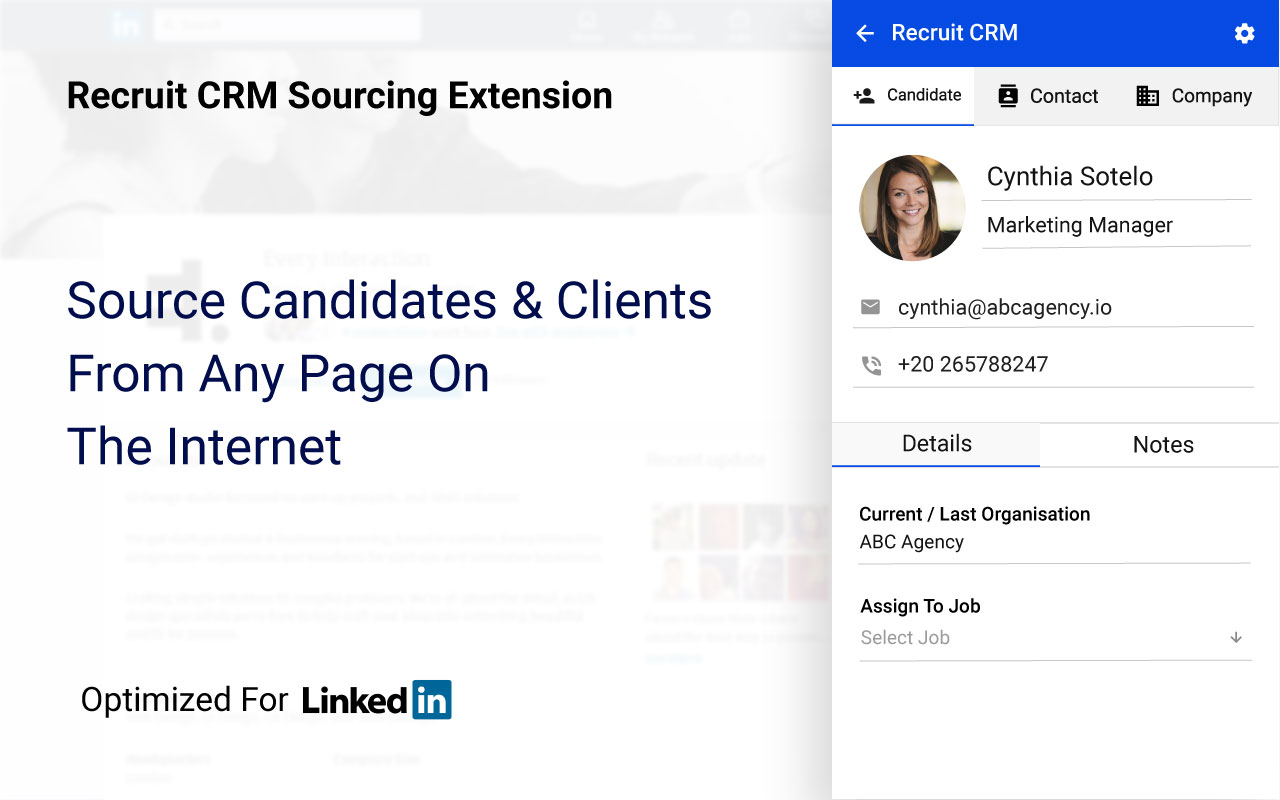This screenshot has height=800, width=1280.
Task: Click the LinkedIn logo after Optimized For
Action: 377,700
